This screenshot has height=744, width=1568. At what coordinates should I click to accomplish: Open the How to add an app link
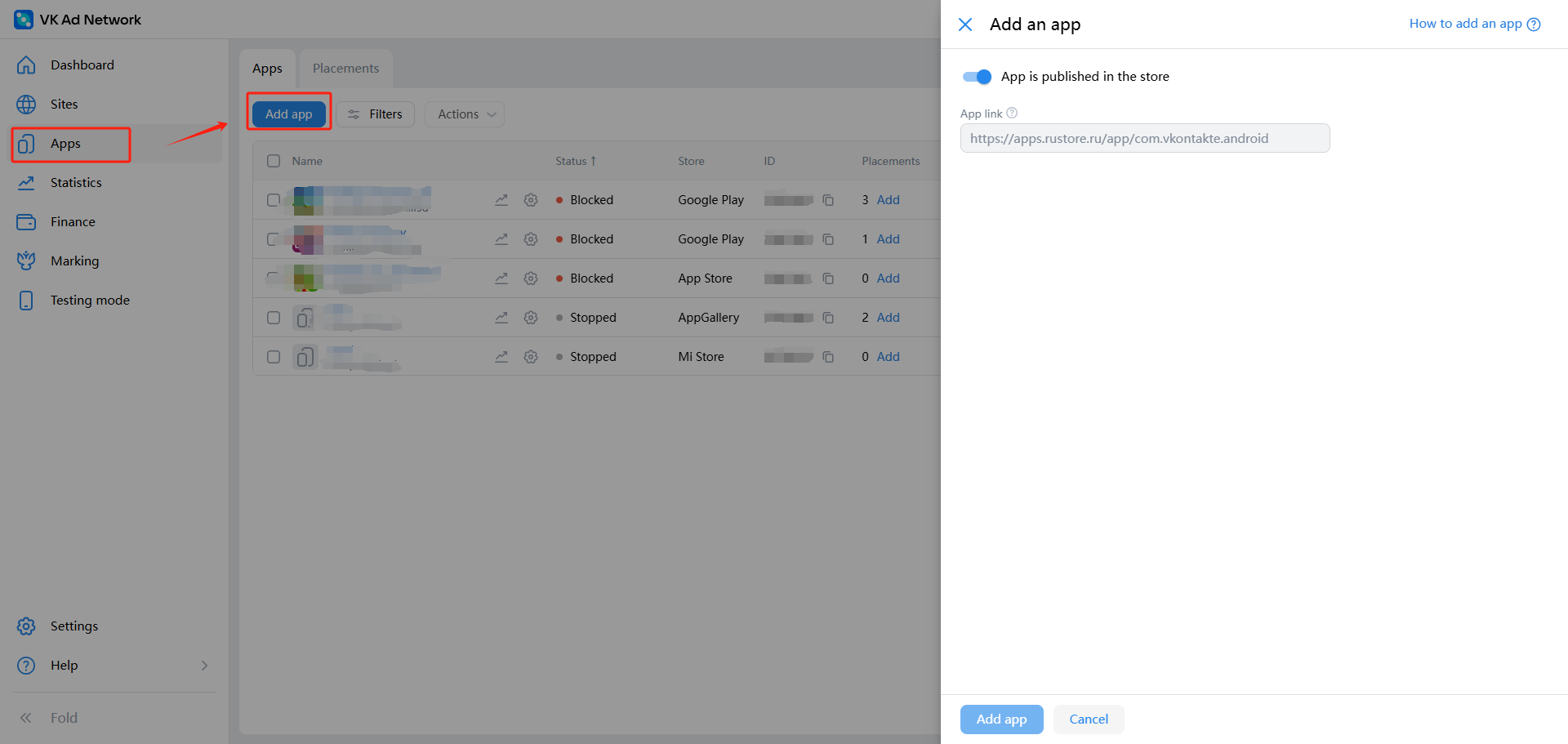[1474, 24]
